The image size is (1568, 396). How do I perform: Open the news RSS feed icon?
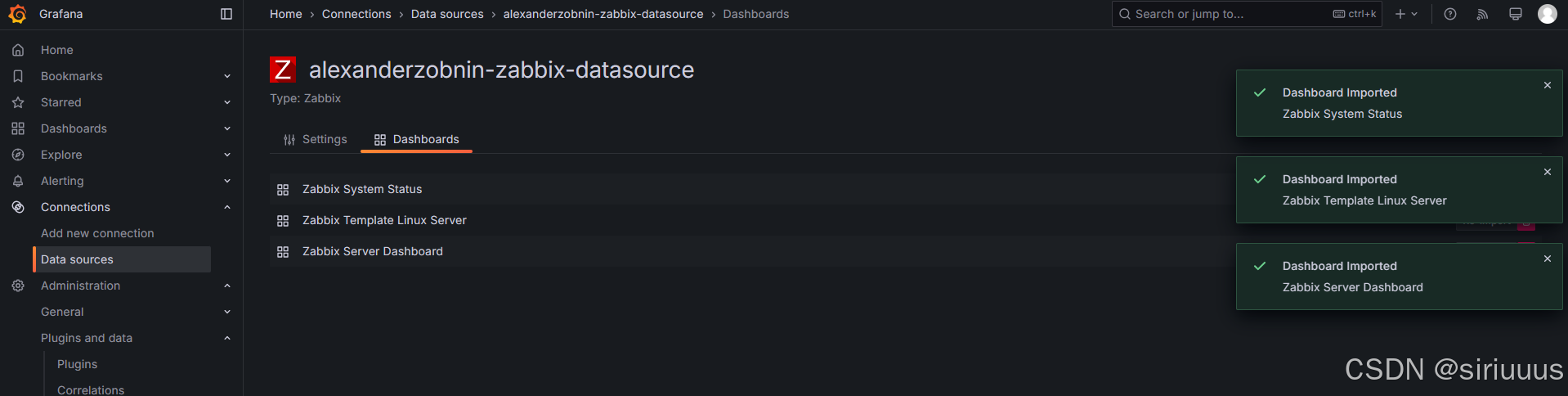[x=1483, y=14]
